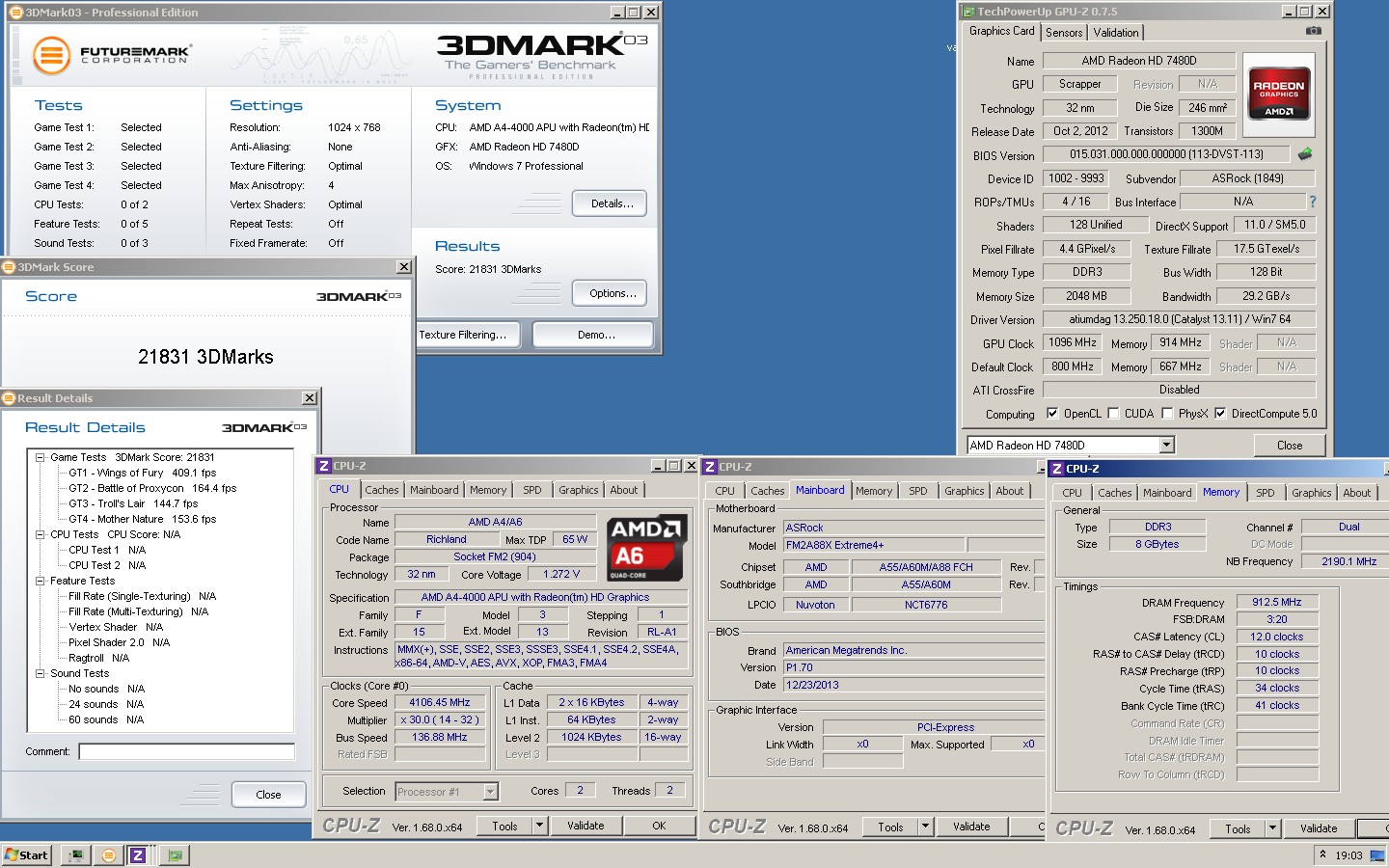Open the SPD tab in first CPU-Z window

pos(532,490)
